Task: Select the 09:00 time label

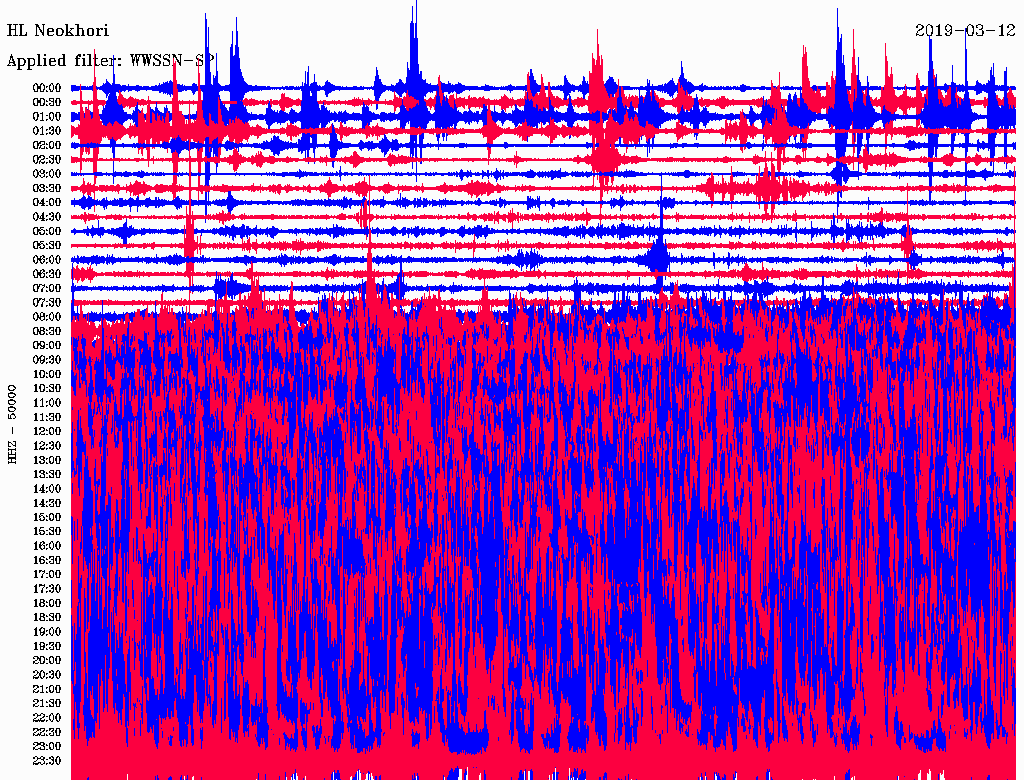Action: click(47, 346)
